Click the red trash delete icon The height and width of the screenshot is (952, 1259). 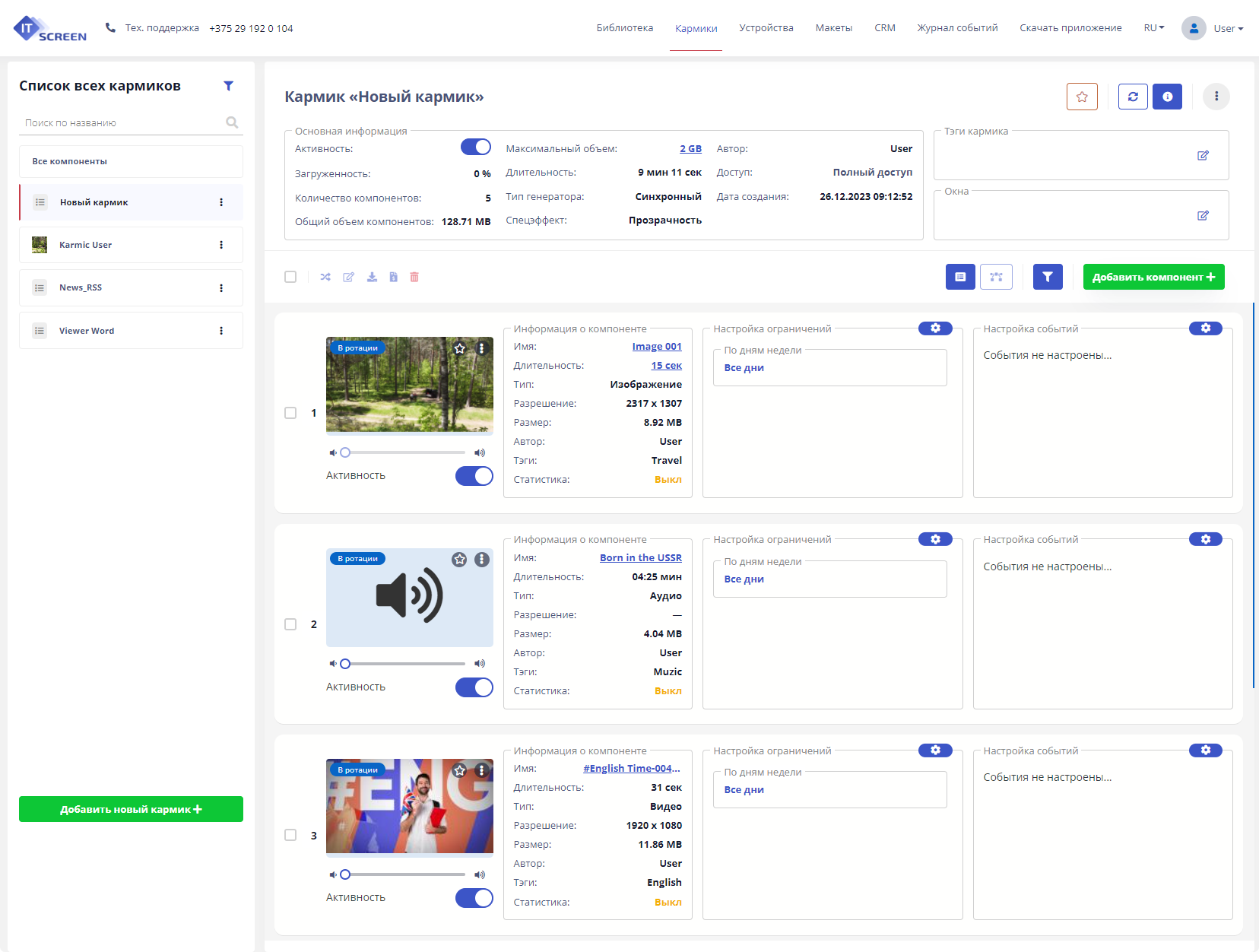point(414,277)
